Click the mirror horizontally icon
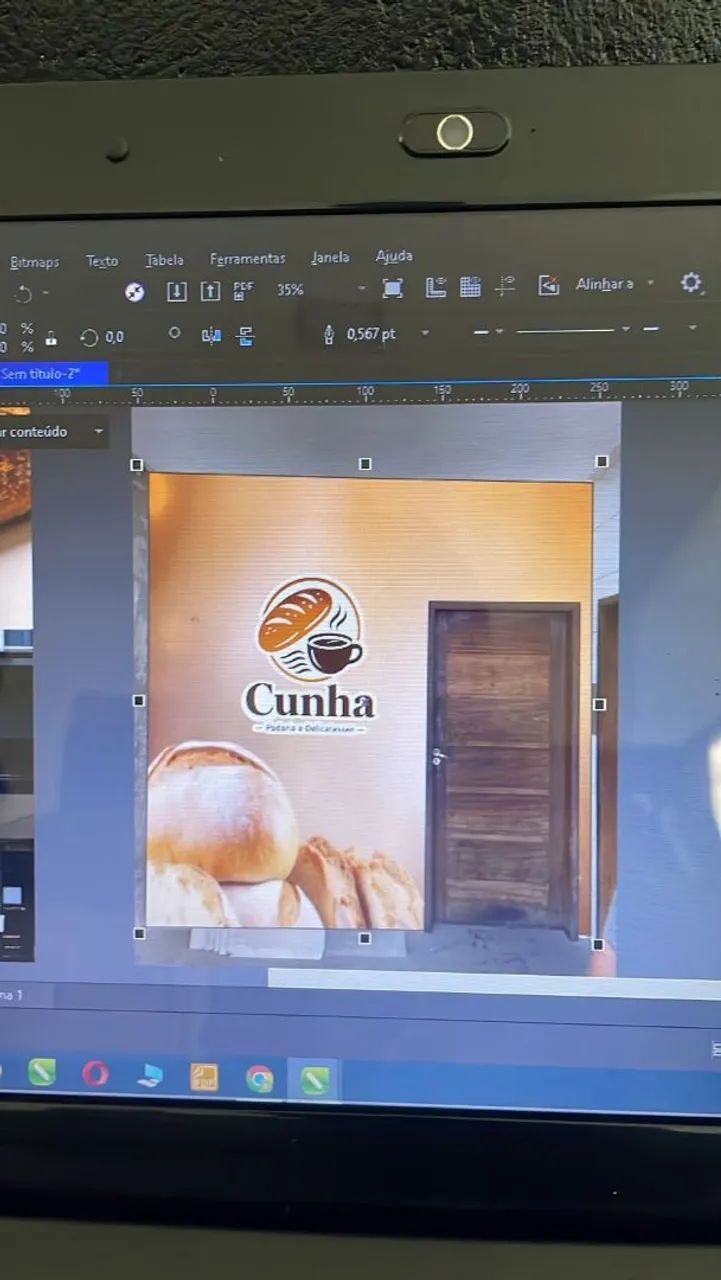This screenshot has height=1280, width=721. pyautogui.click(x=211, y=336)
